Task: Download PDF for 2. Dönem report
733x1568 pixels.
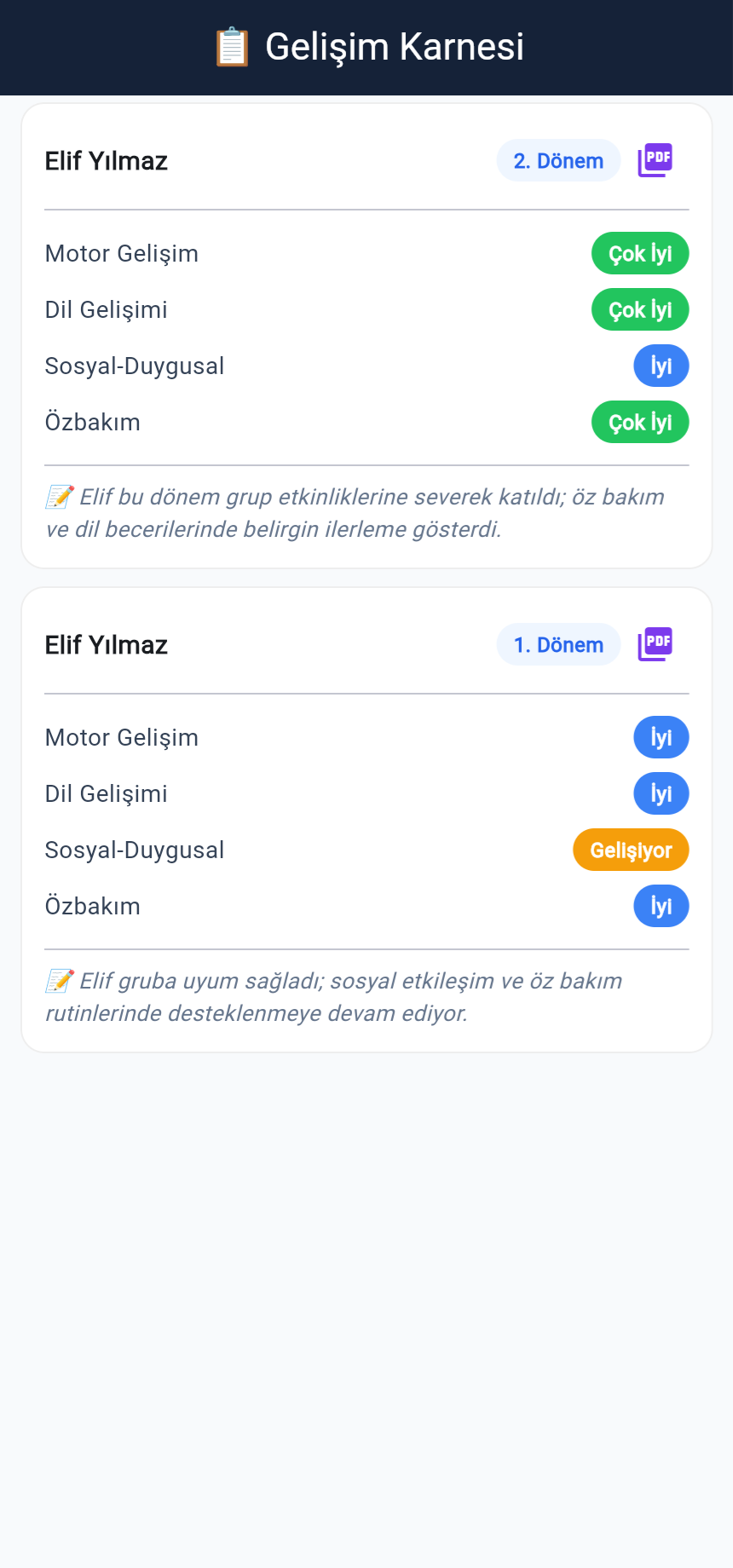Action: tap(655, 160)
